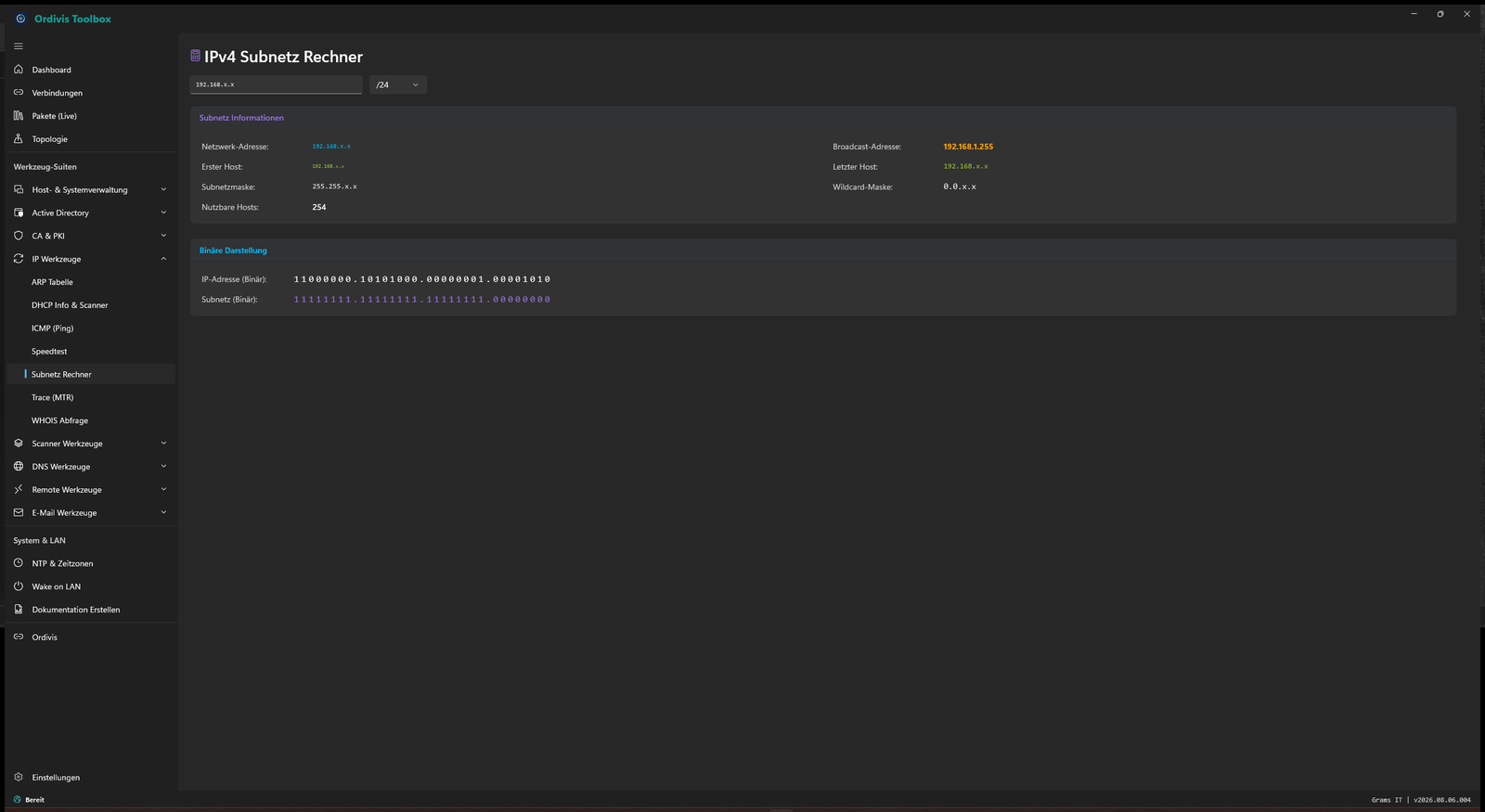Click the Wildcard-Maske value 0.0.x.x
This screenshot has height=812, width=1485.
coord(960,187)
